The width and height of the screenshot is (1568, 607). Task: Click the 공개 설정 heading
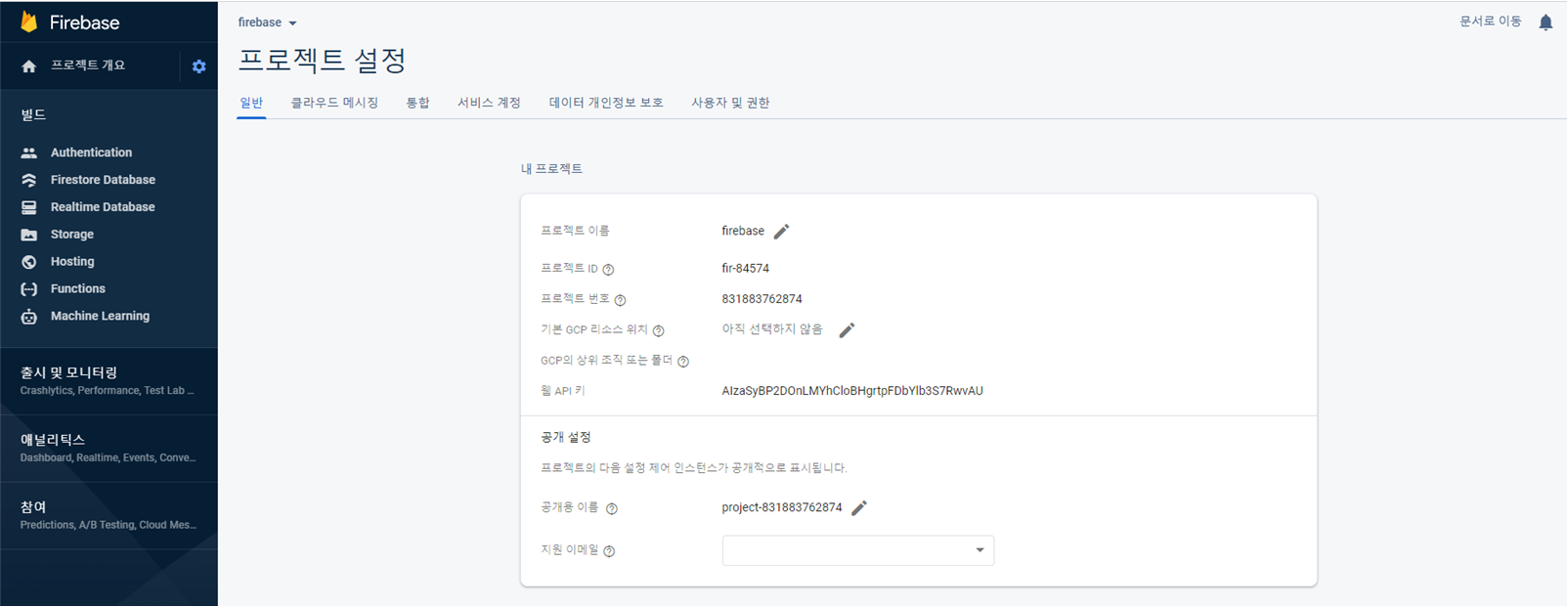[566, 438]
